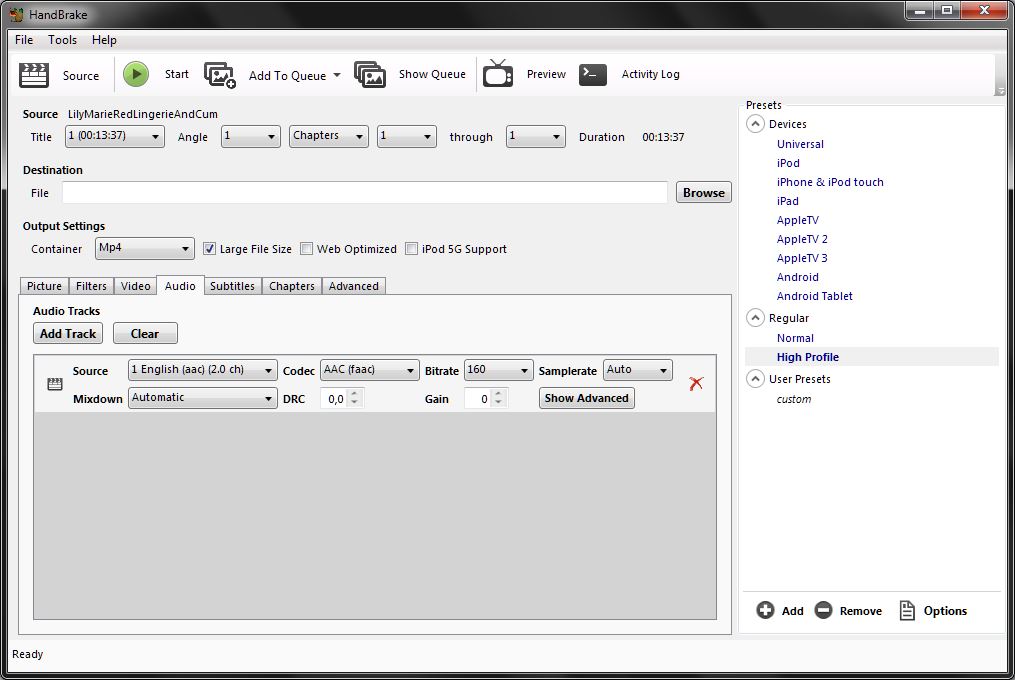Select the custom user preset
This screenshot has width=1015, height=680.
coord(794,399)
